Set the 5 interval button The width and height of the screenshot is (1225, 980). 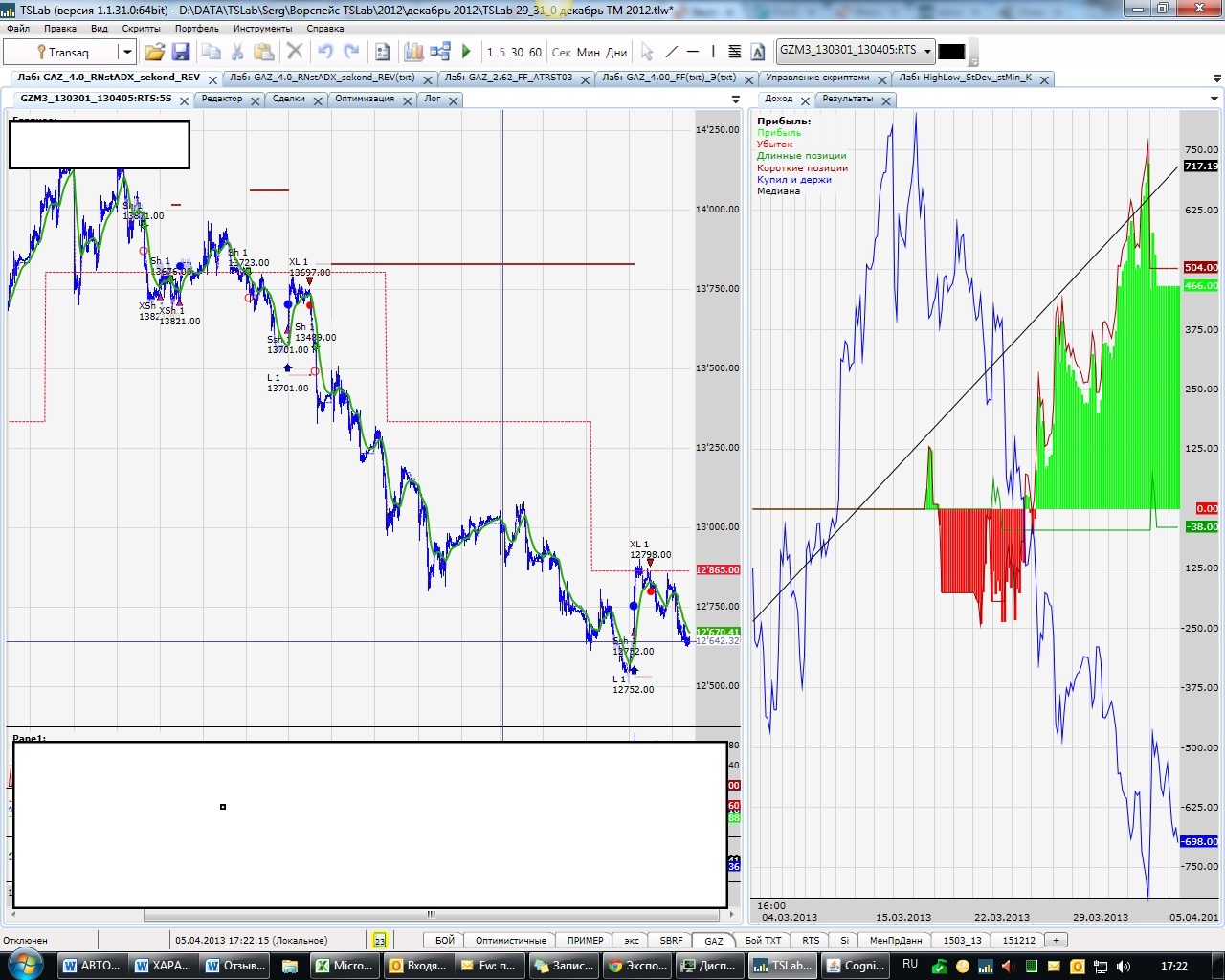pyautogui.click(x=502, y=53)
